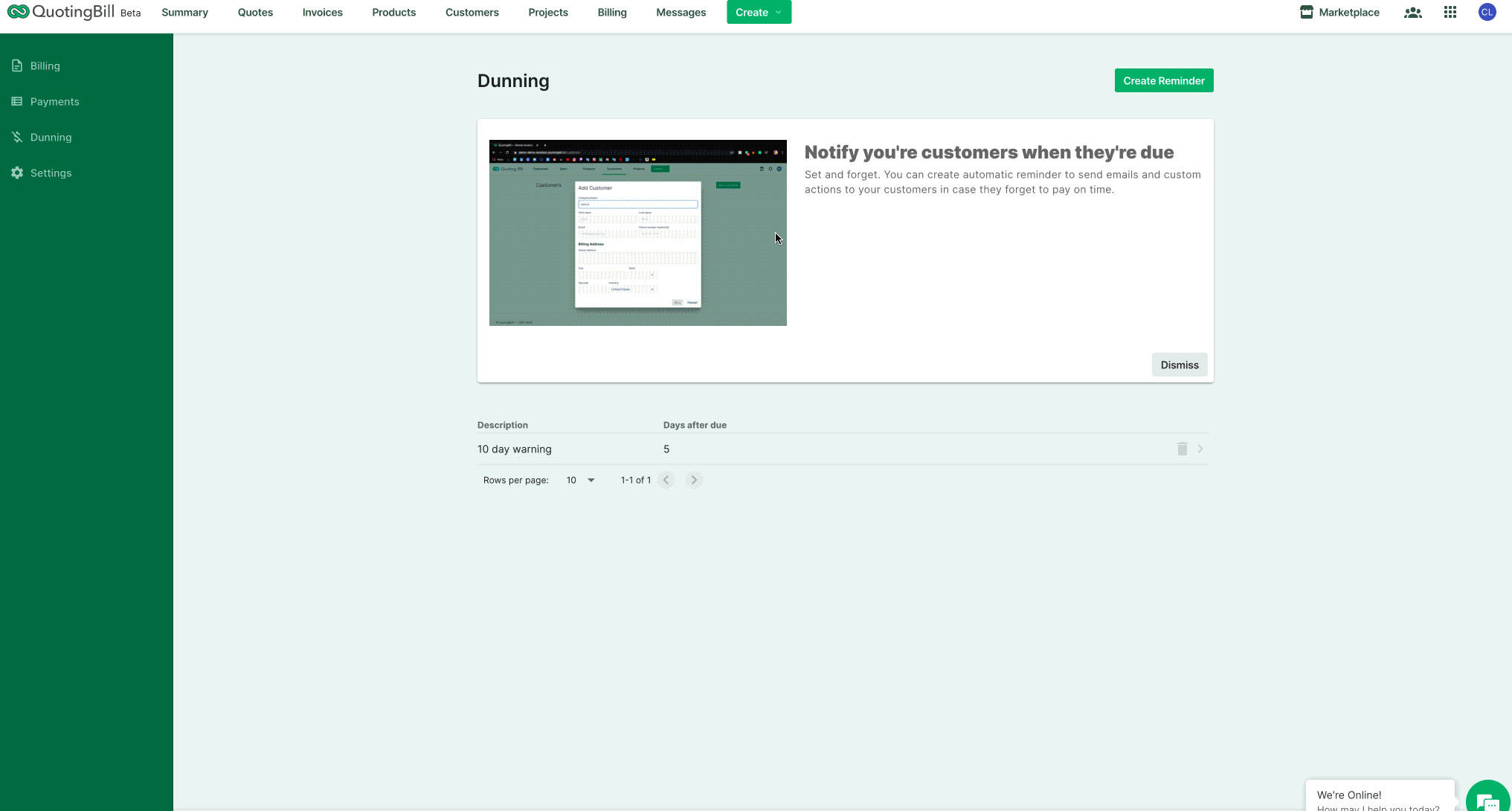1512x811 pixels.
Task: Go to next page of reminders
Action: (x=694, y=480)
